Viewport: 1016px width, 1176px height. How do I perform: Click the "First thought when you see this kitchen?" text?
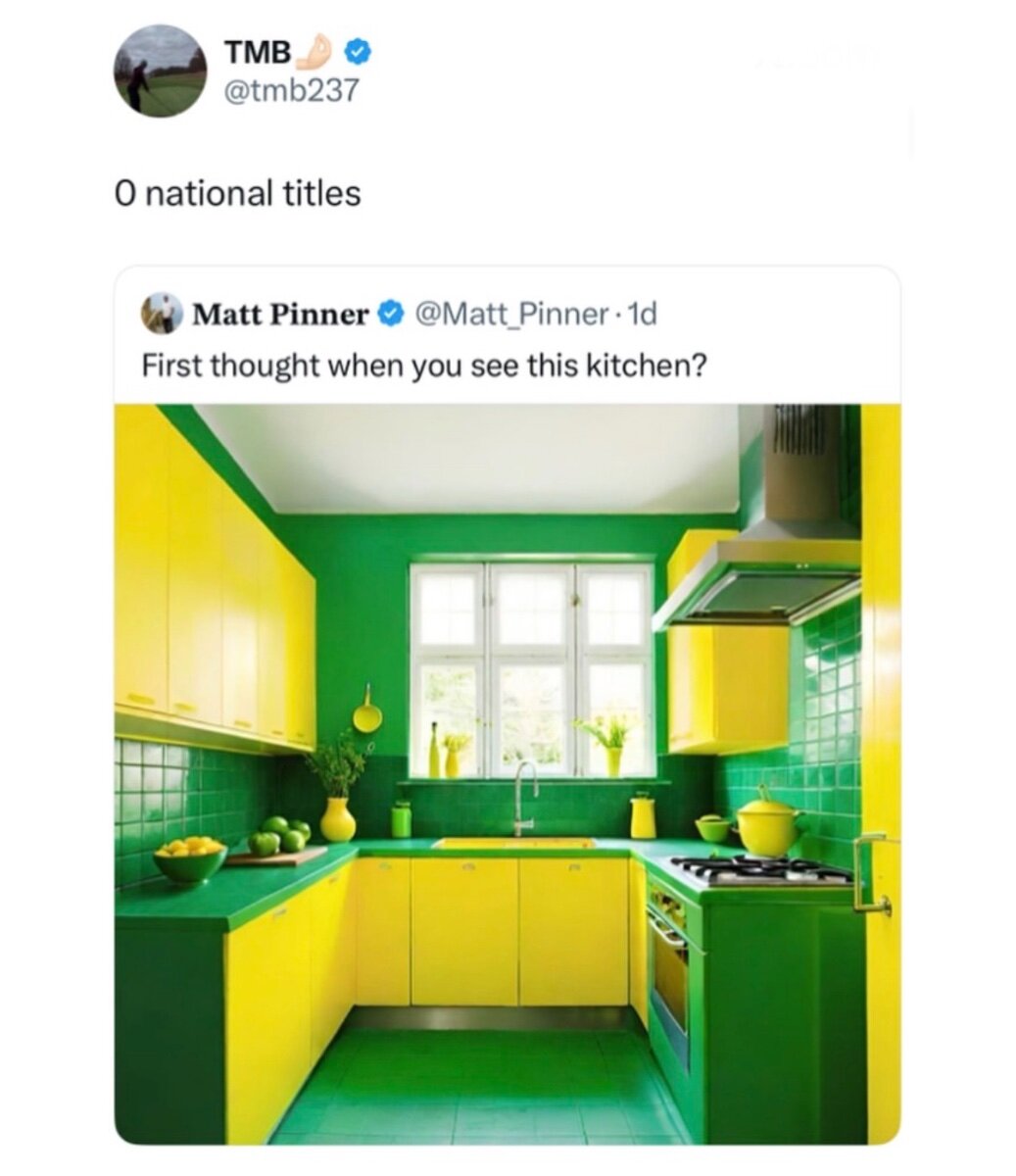(x=424, y=366)
